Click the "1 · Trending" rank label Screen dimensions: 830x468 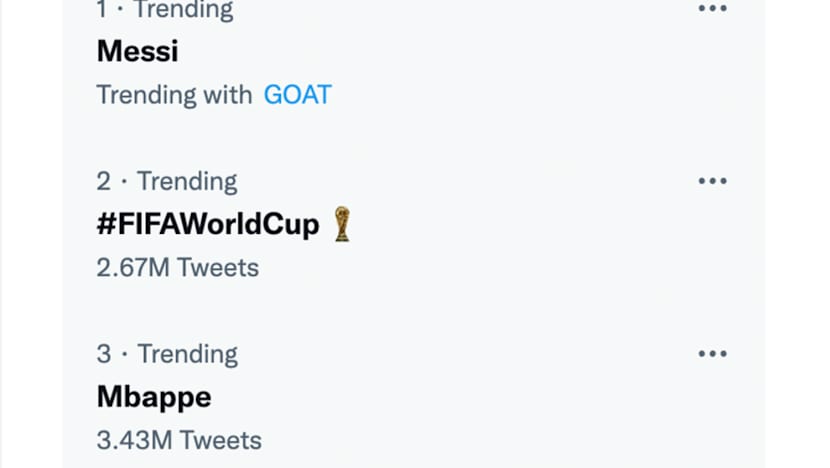click(x=165, y=10)
